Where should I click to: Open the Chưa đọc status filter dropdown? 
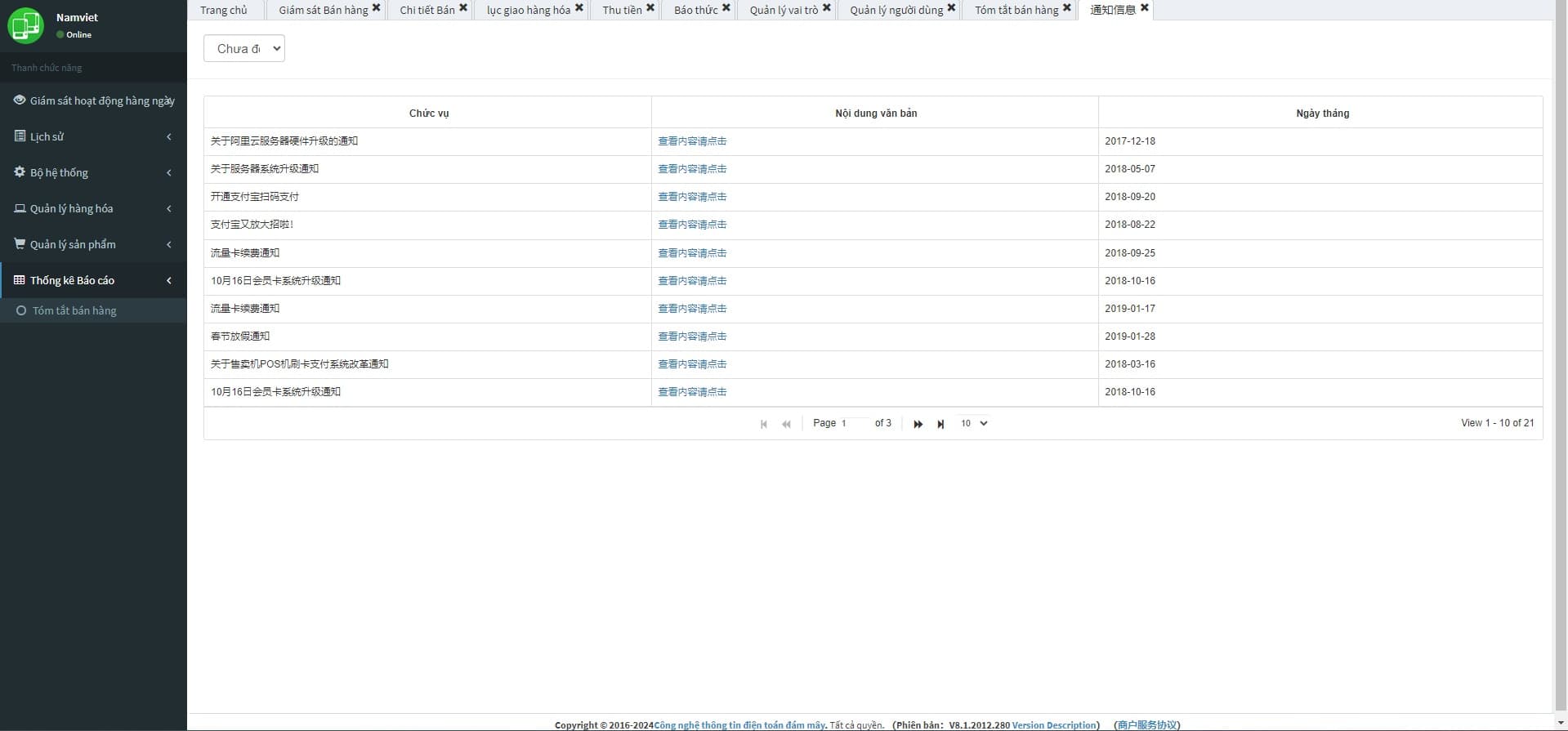pos(243,49)
